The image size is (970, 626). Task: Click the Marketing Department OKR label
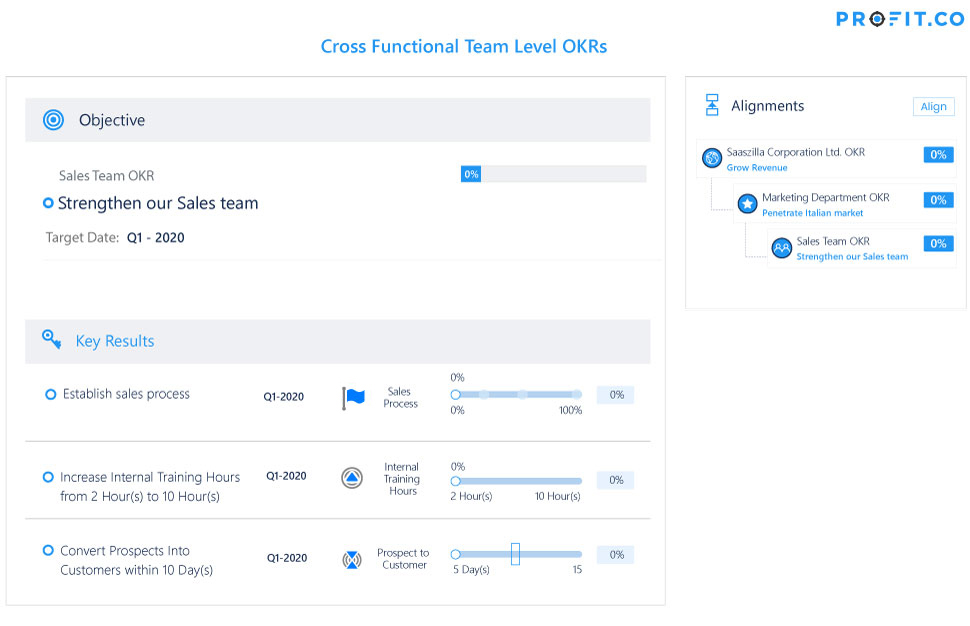tap(825, 197)
